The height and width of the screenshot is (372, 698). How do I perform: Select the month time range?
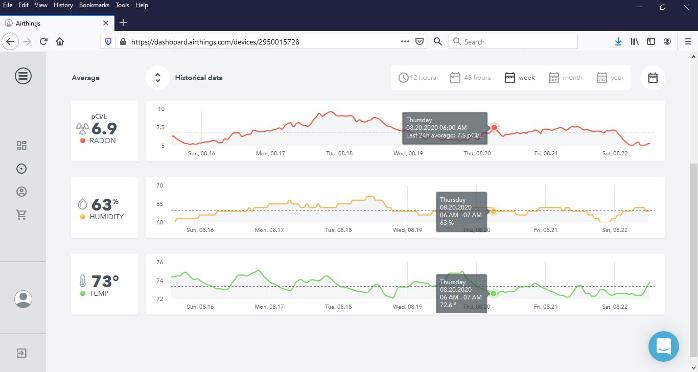click(565, 78)
